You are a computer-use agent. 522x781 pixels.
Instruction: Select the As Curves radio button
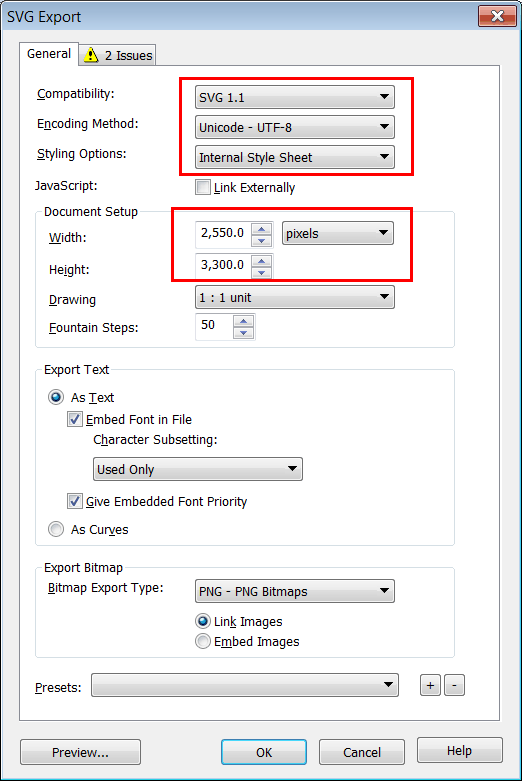[56, 529]
